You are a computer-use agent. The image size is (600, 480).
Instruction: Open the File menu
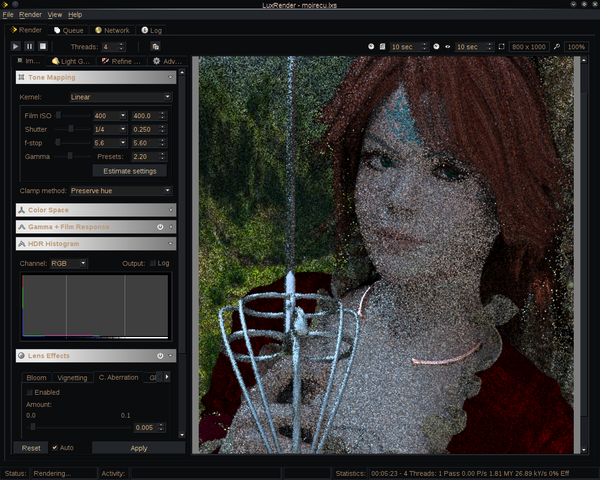8,15
